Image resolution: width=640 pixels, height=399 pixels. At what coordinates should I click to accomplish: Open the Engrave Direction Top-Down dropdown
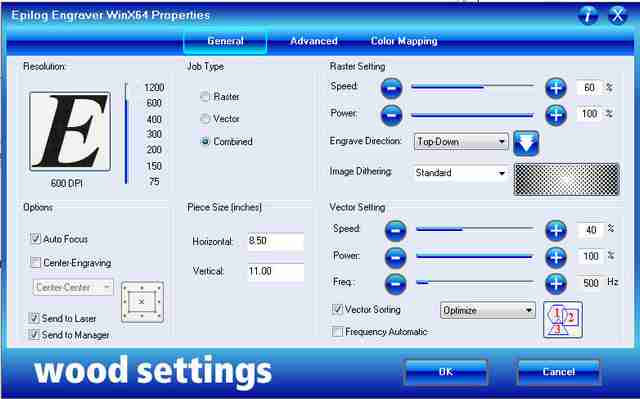tap(461, 142)
